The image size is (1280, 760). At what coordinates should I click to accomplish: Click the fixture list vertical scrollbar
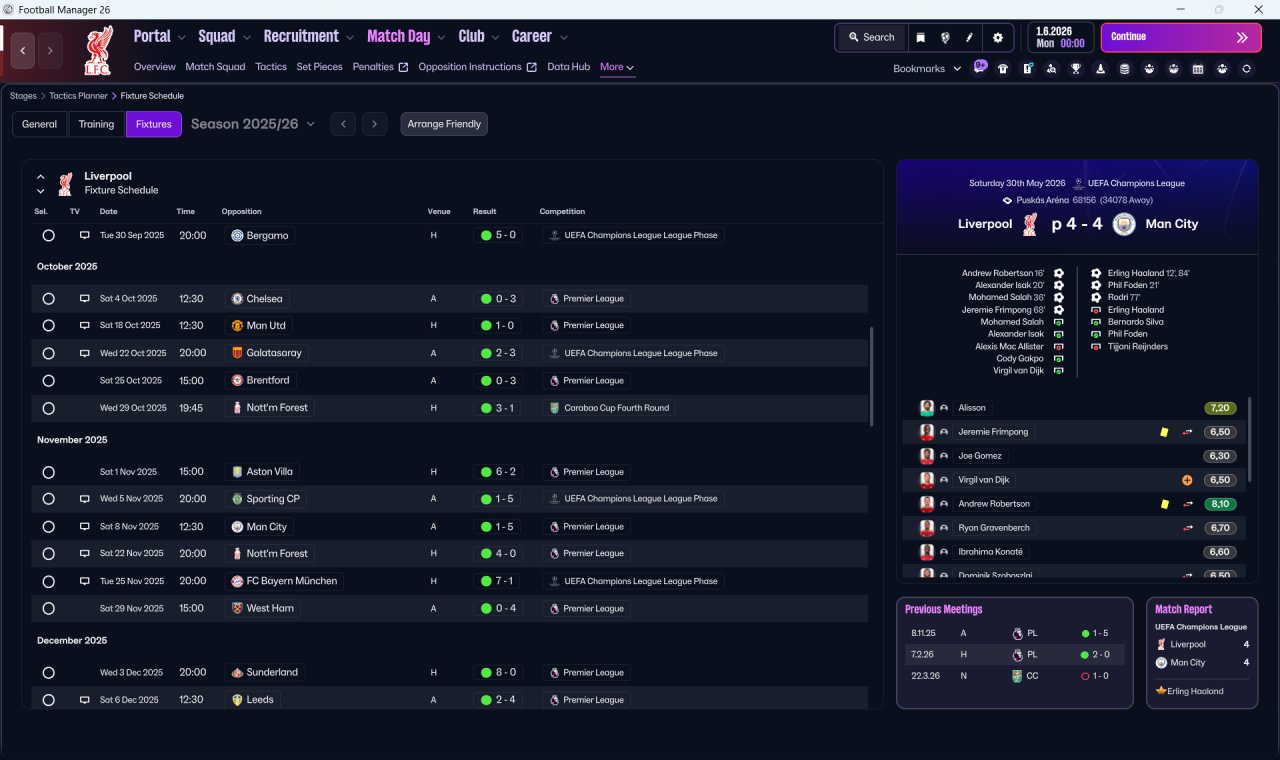[x=872, y=375]
